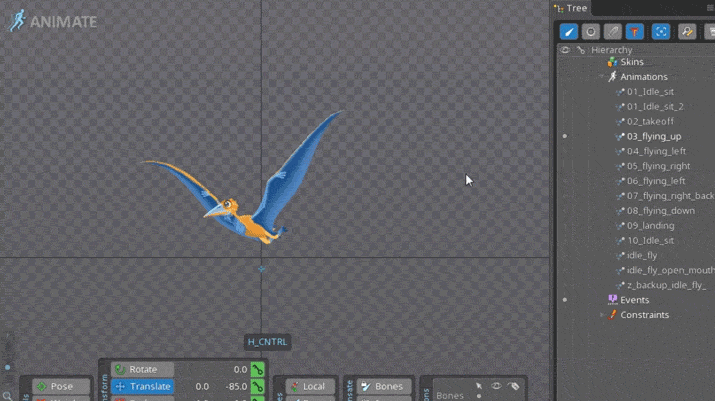Image resolution: width=715 pixels, height=401 pixels.
Task: Click the Hierarchy bone key icon
Action: pos(580,50)
